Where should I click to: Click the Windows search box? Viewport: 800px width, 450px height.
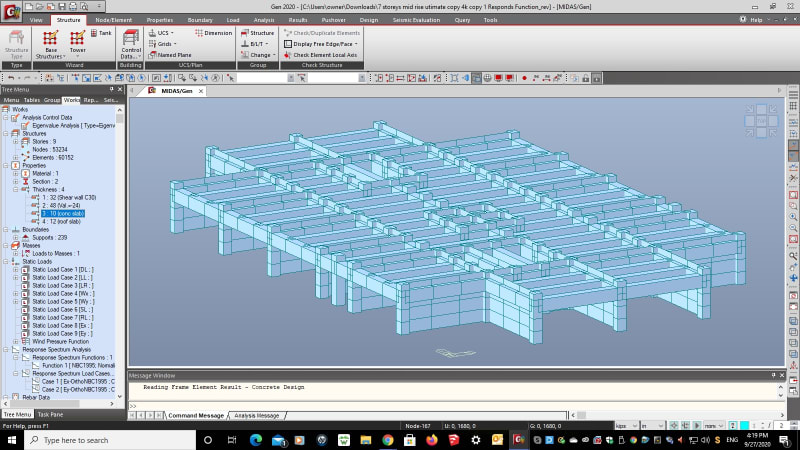click(x=110, y=440)
